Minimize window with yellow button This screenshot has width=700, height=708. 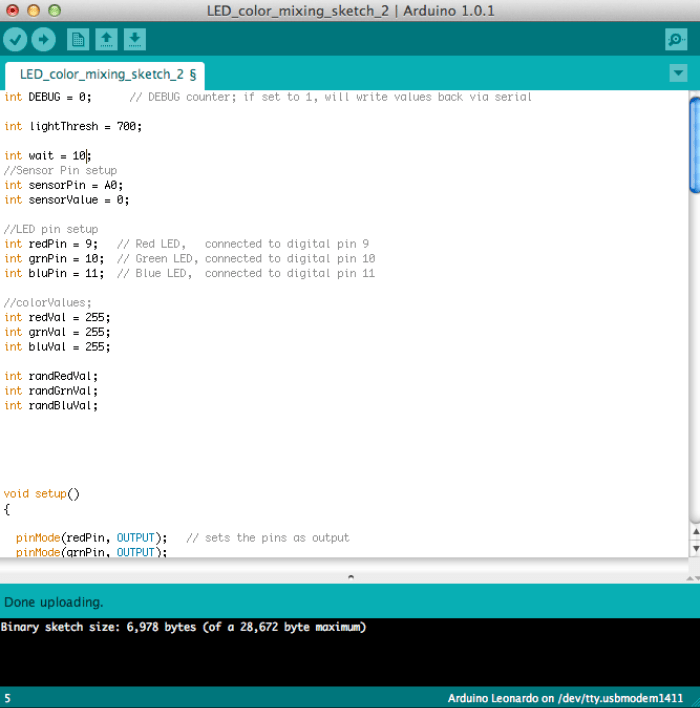[33, 10]
